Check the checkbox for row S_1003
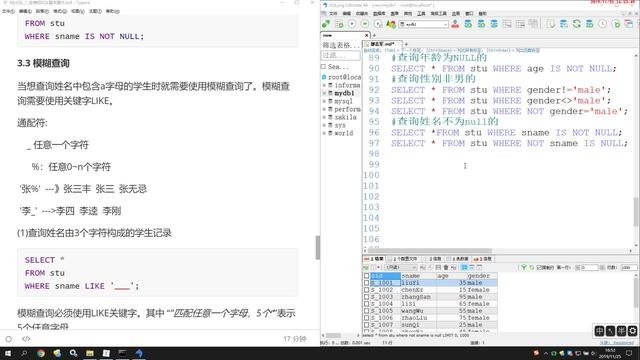 tap(367, 297)
